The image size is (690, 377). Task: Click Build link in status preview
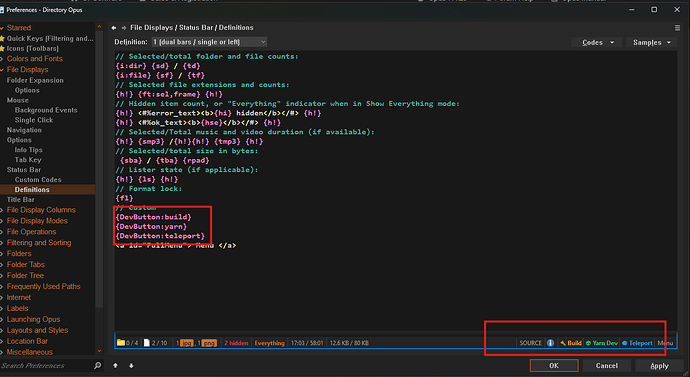coord(571,343)
